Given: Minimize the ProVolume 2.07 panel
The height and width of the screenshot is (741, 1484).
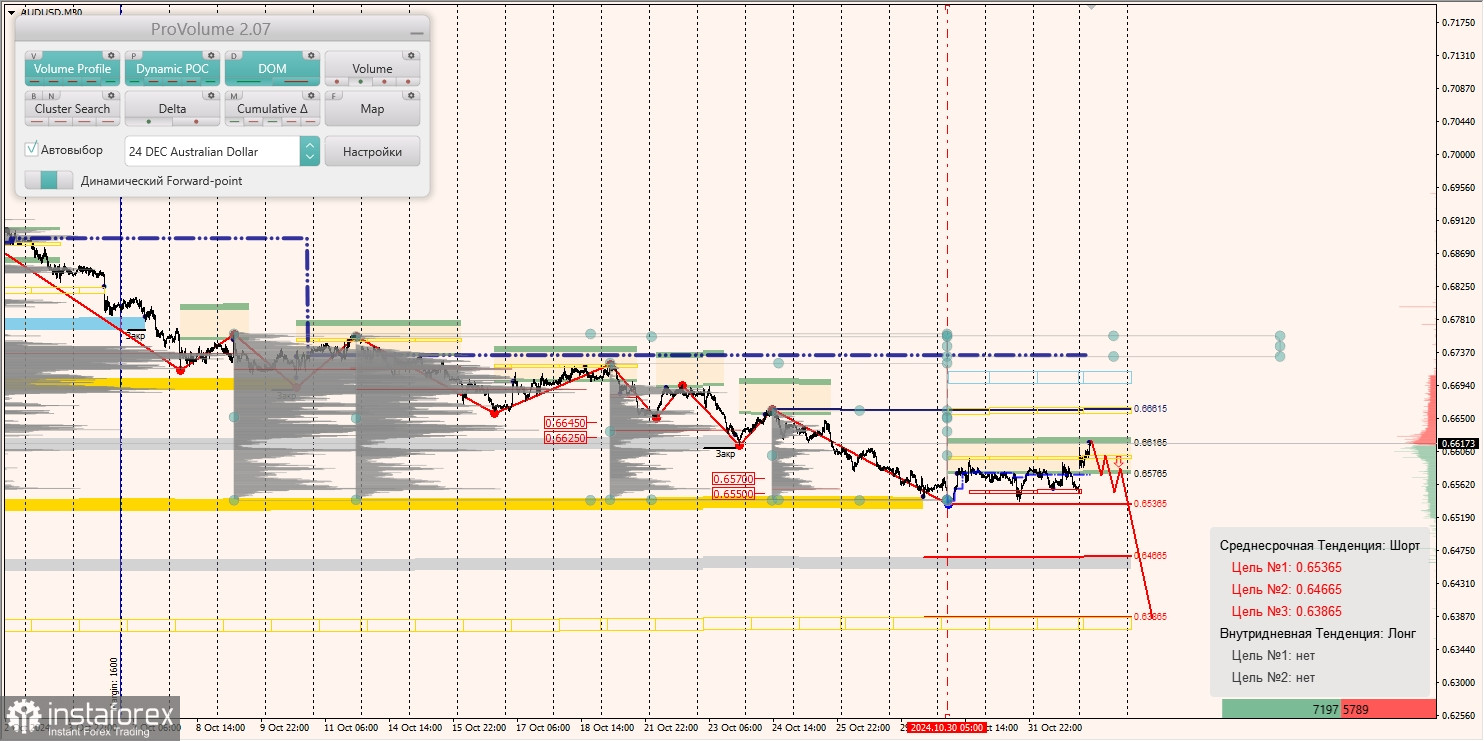Looking at the screenshot, I should 416,32.
